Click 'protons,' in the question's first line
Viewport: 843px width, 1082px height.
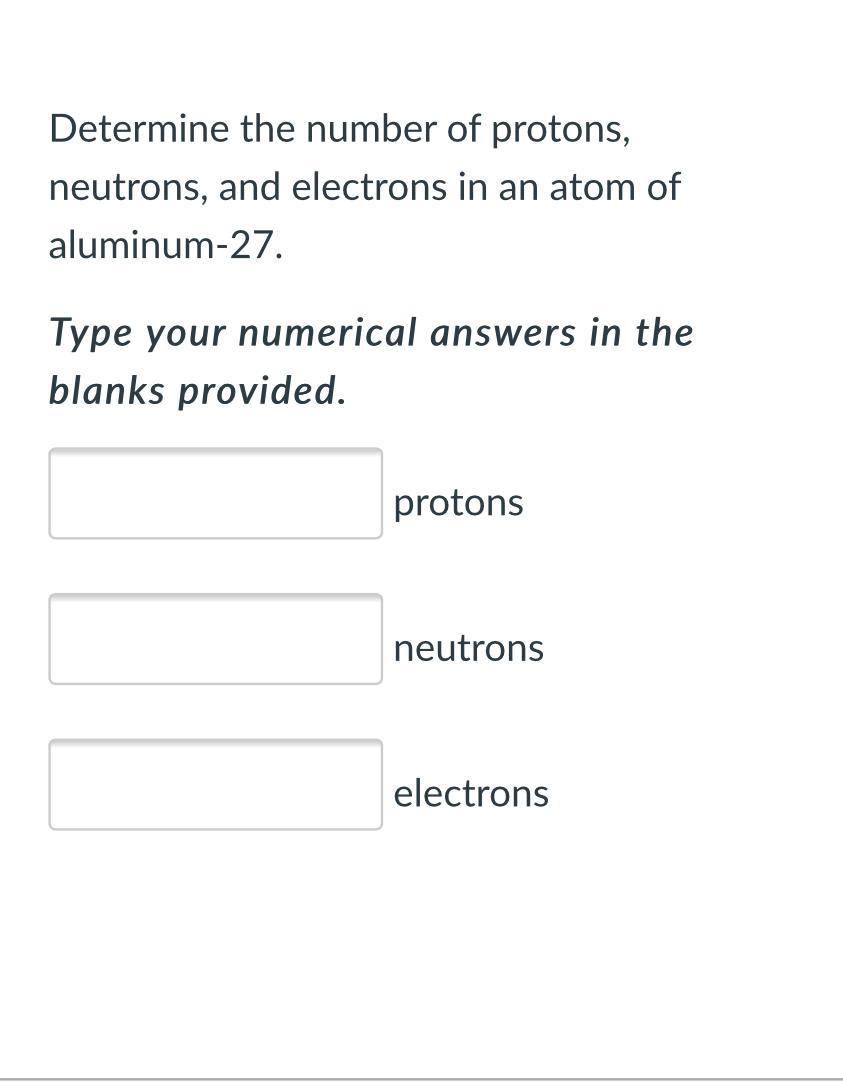[560, 130]
